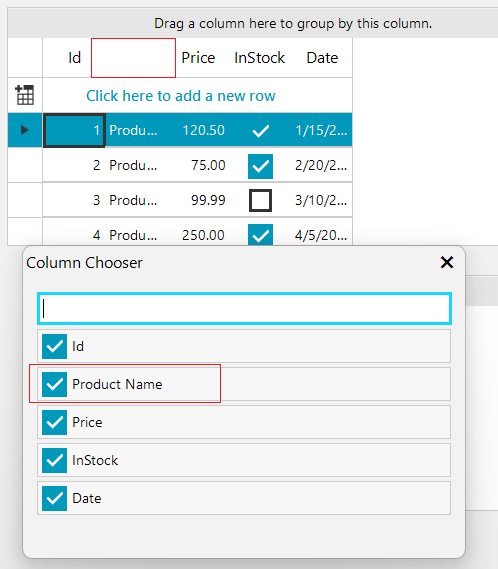Click the Id column header
Screen dimensions: 498x569
(67, 58)
